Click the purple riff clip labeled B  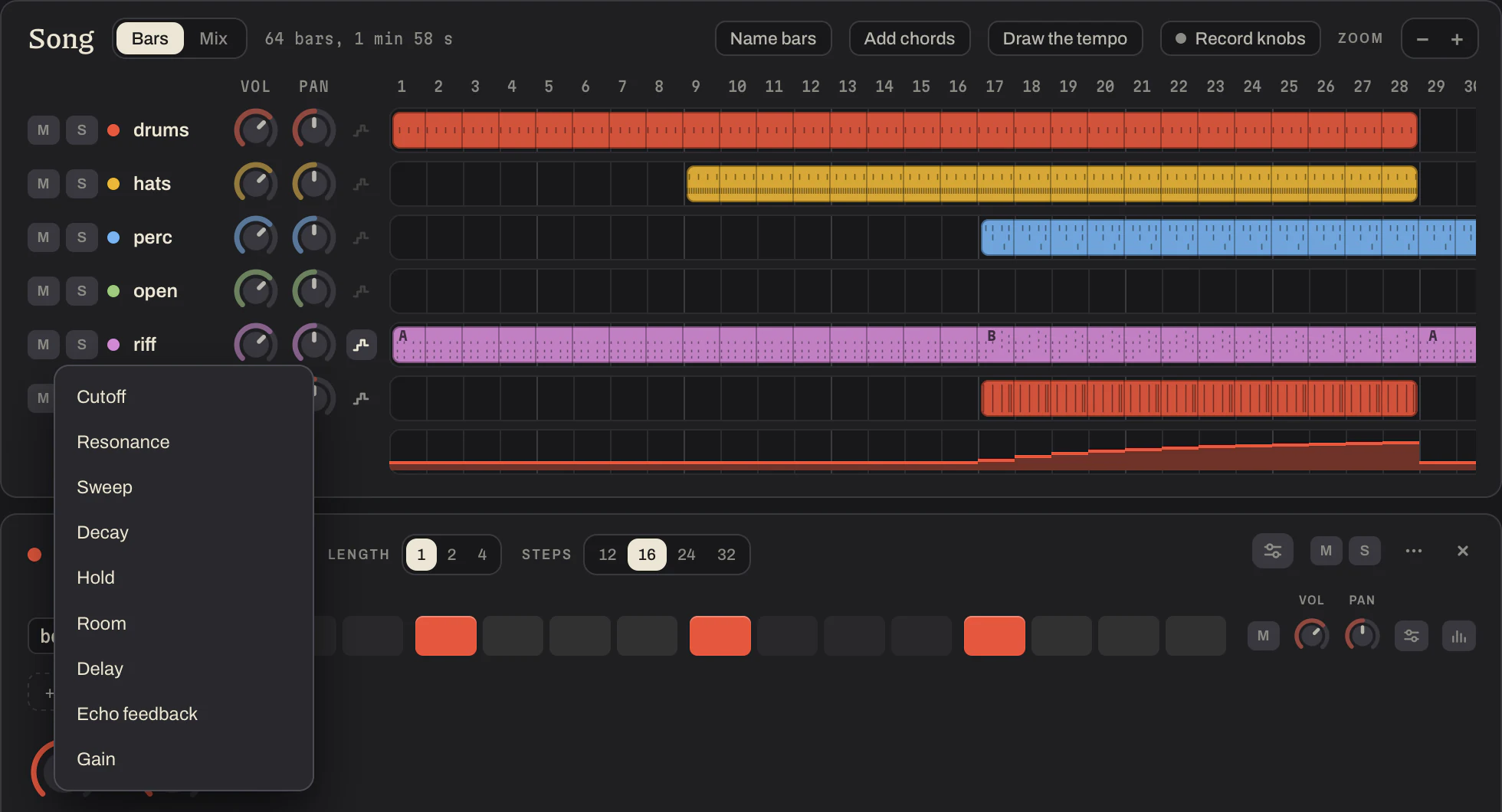[x=1199, y=345]
